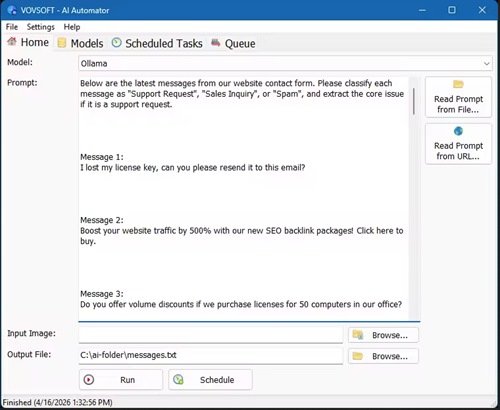Click the Read Prompt from URL globe icon
Screen dimensions: 500x410
click(x=458, y=131)
